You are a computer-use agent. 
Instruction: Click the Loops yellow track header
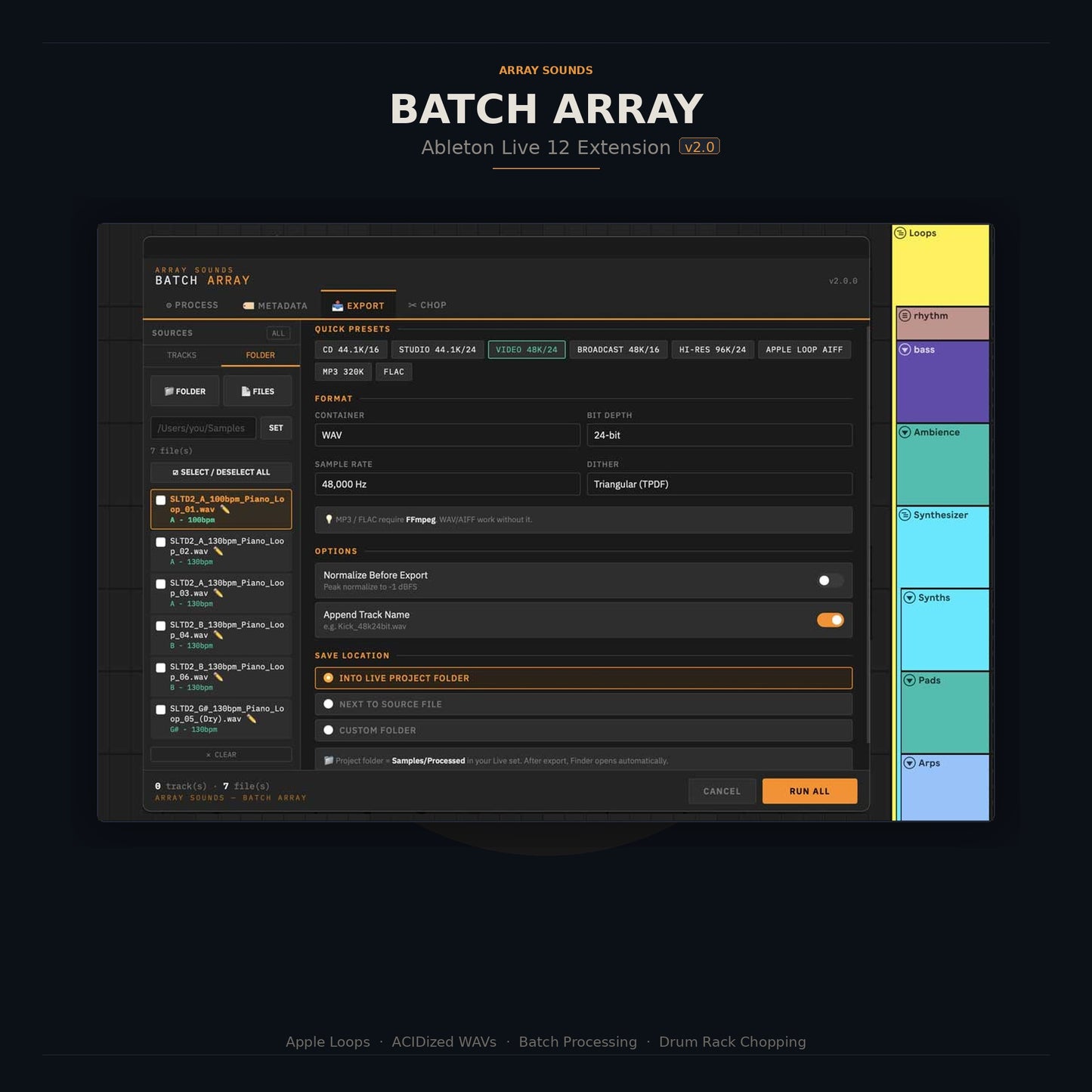click(941, 265)
